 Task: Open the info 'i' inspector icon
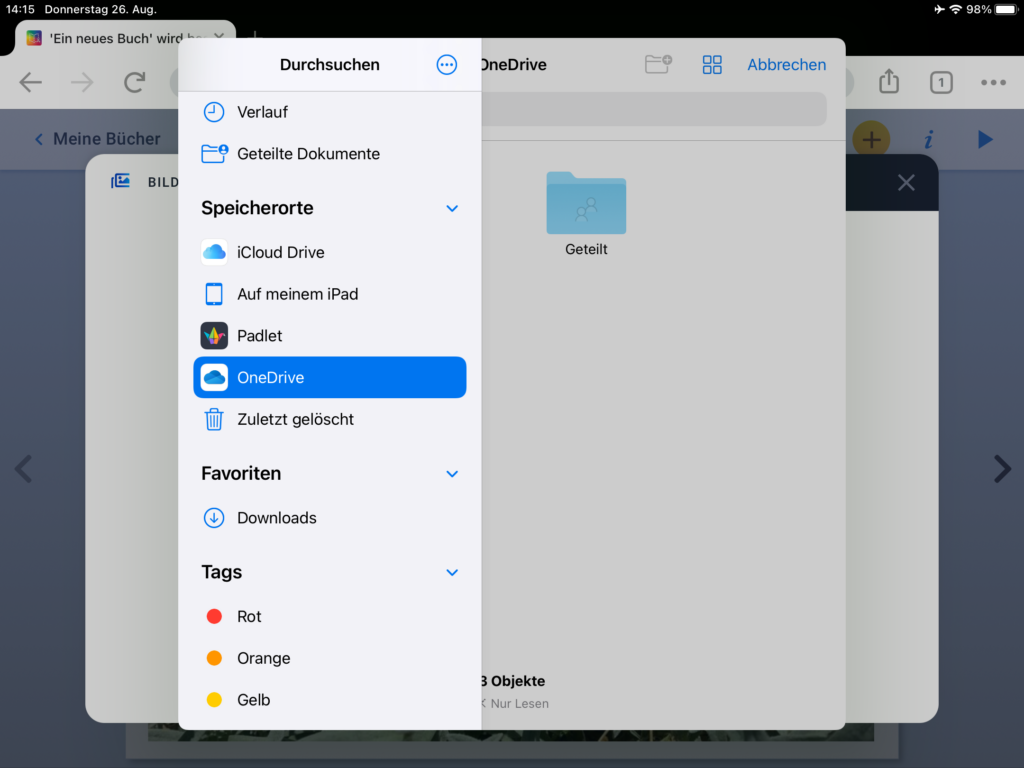[929, 139]
